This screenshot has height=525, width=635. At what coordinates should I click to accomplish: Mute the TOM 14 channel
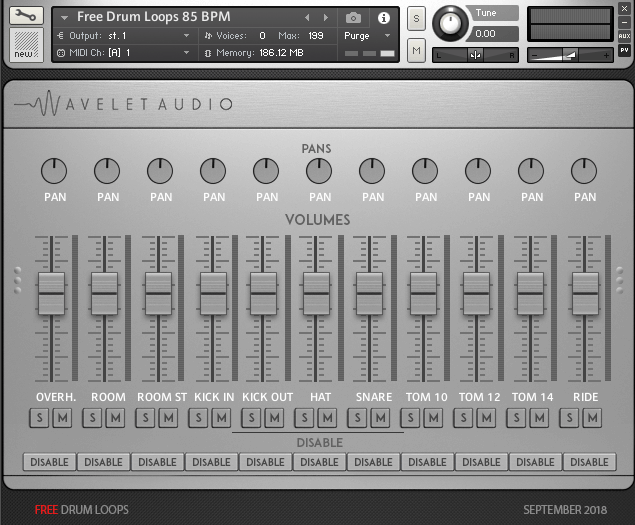pos(540,418)
